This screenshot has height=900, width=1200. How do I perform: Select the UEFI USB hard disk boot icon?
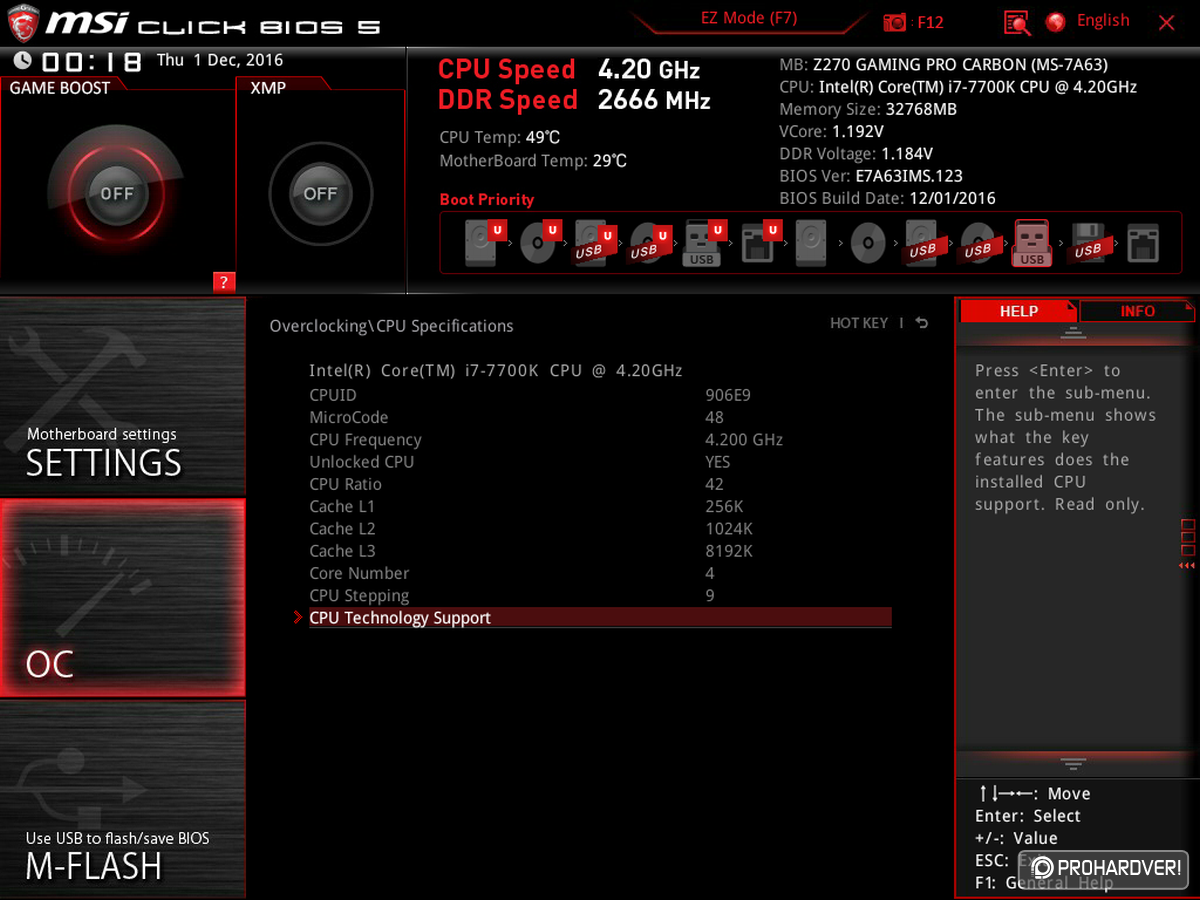[x=594, y=243]
